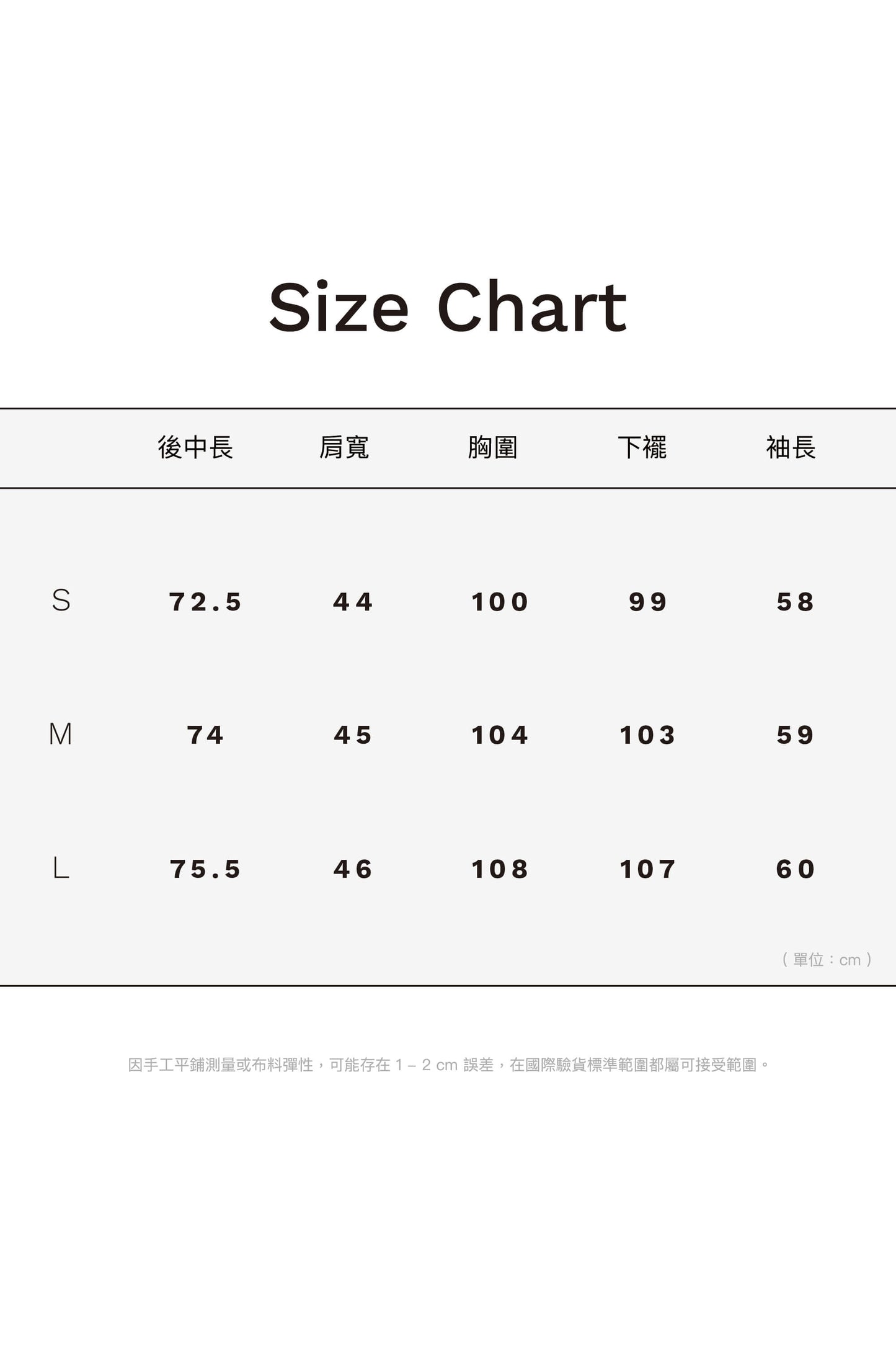Select the M size row label

(x=61, y=735)
